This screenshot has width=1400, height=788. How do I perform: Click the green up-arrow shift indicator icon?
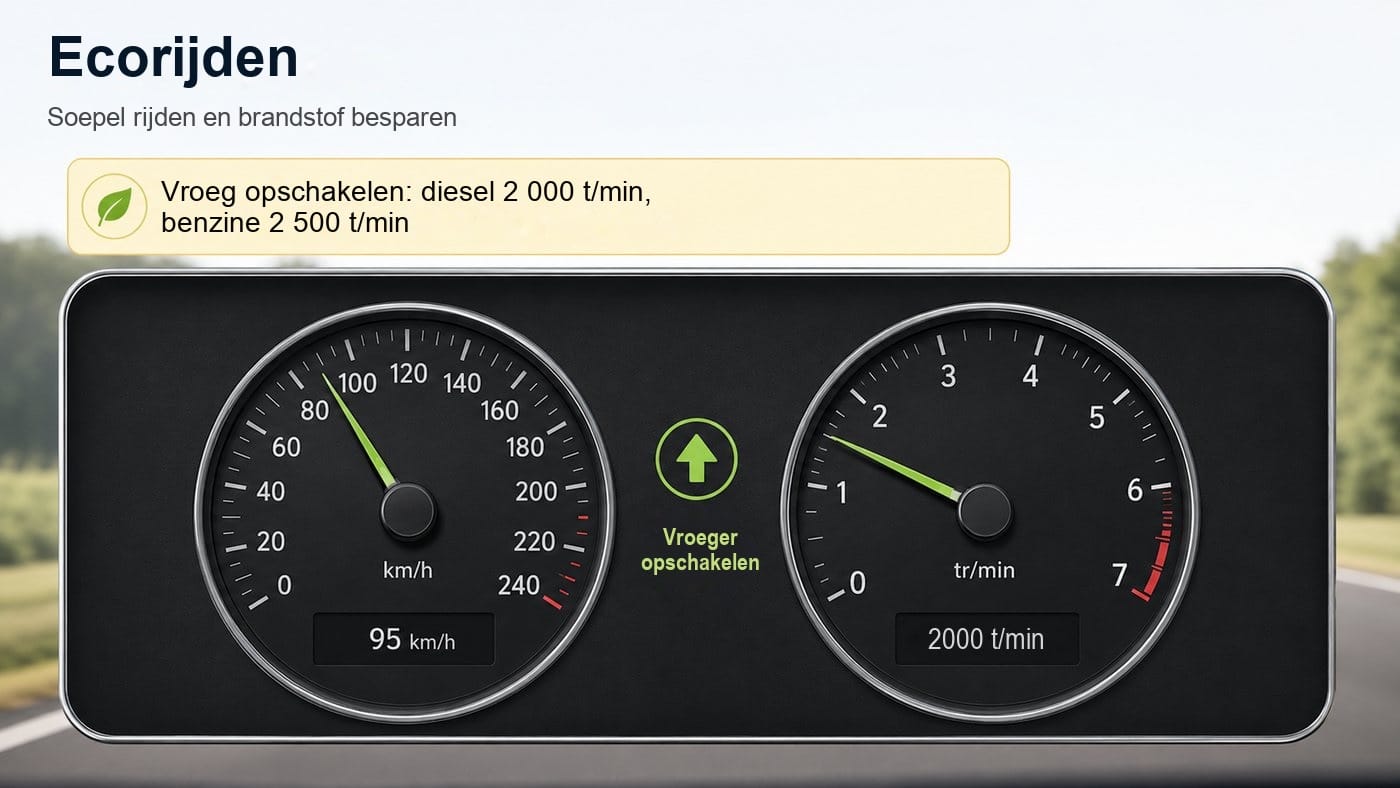point(696,459)
